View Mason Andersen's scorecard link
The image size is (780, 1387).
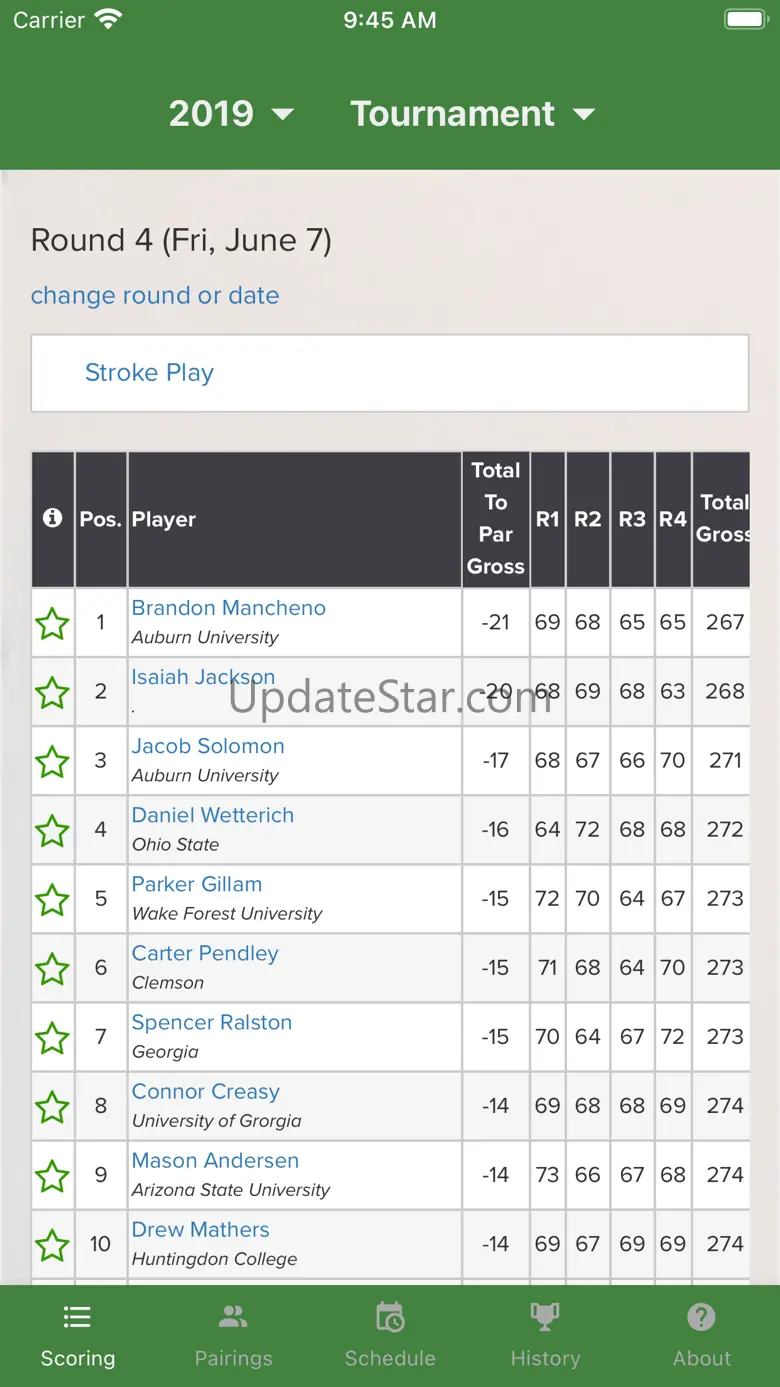tap(215, 1160)
